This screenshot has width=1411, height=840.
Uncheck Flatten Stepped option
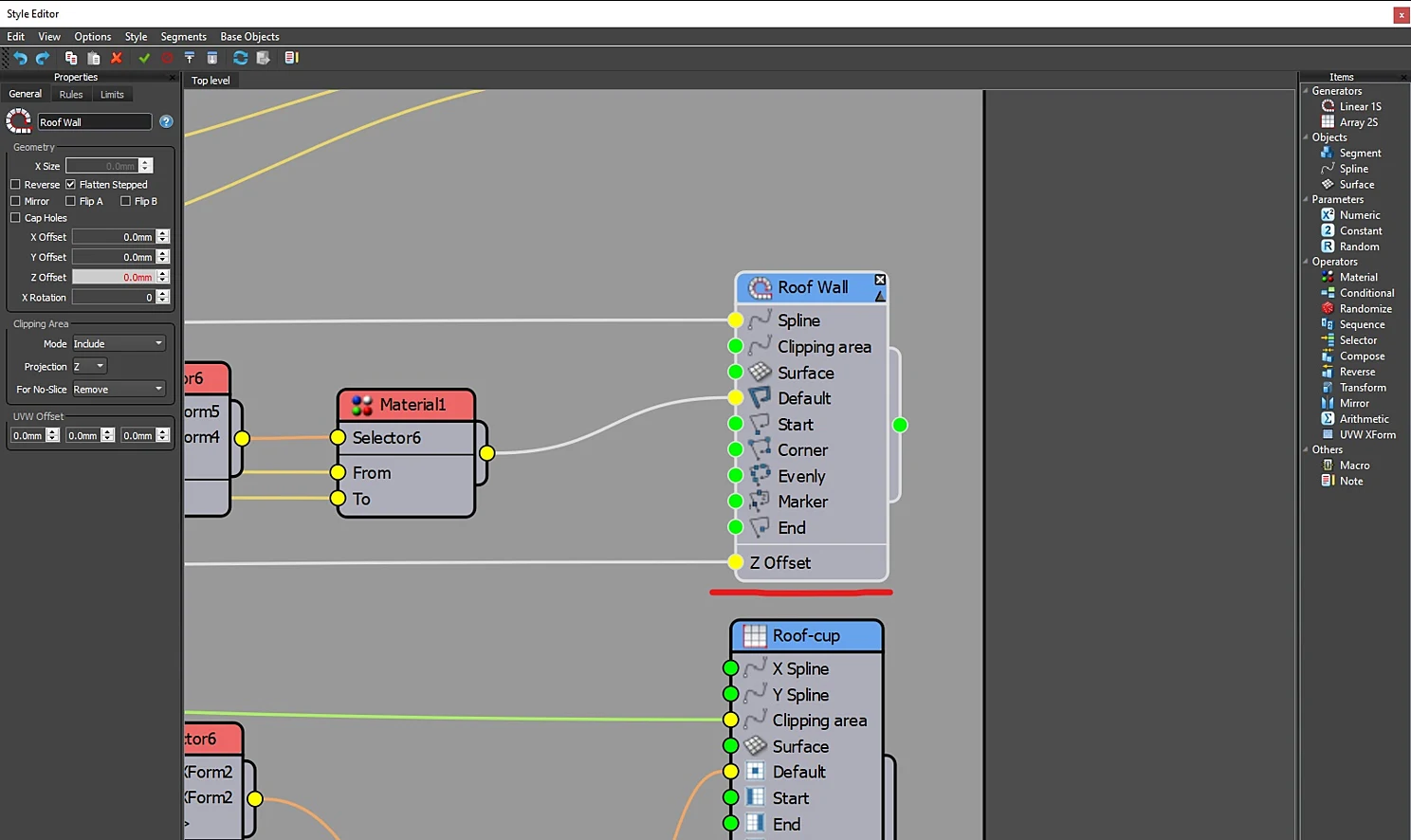click(70, 185)
